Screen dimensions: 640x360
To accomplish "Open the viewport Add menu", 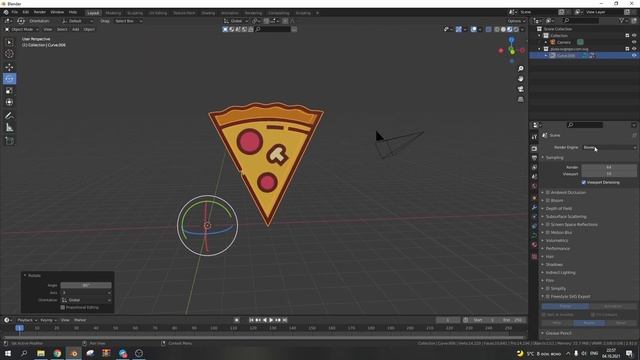I will tap(76, 29).
